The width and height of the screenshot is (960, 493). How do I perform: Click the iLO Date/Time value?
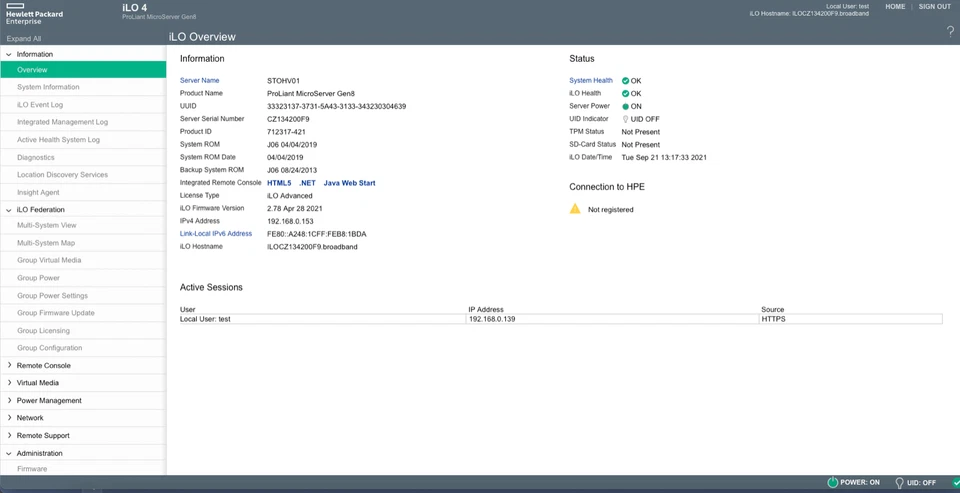click(664, 158)
